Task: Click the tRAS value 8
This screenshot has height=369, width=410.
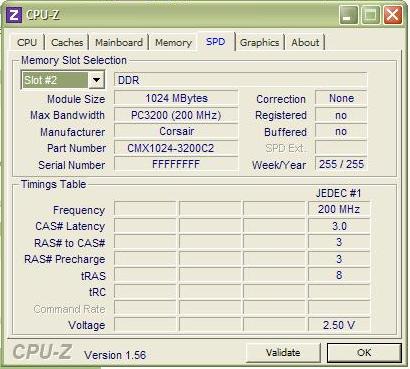Action: [x=339, y=275]
